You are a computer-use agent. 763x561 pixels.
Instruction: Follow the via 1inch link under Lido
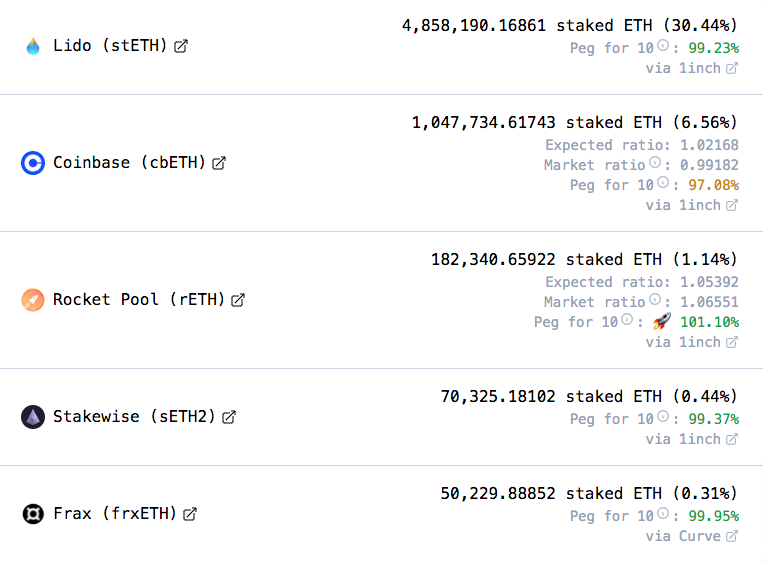click(692, 68)
